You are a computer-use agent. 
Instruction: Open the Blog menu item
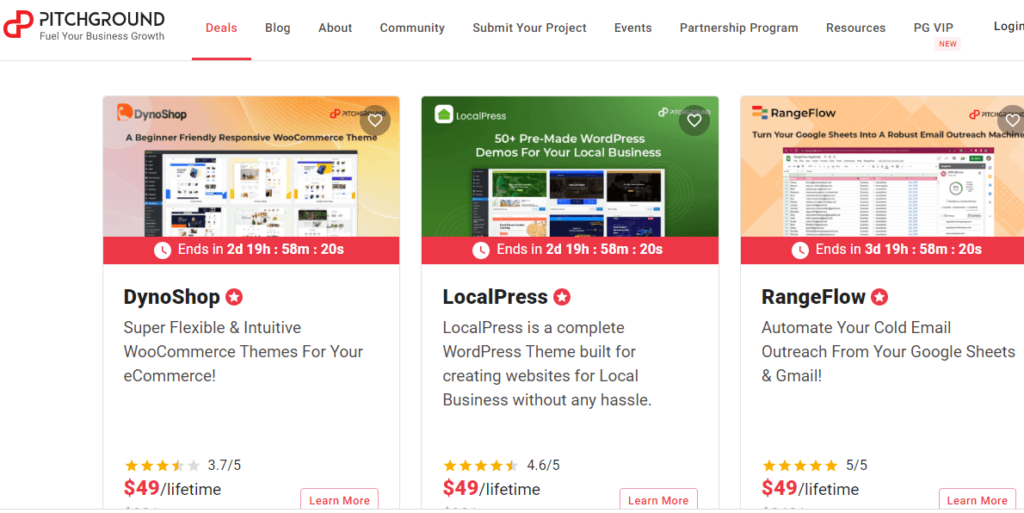click(278, 28)
